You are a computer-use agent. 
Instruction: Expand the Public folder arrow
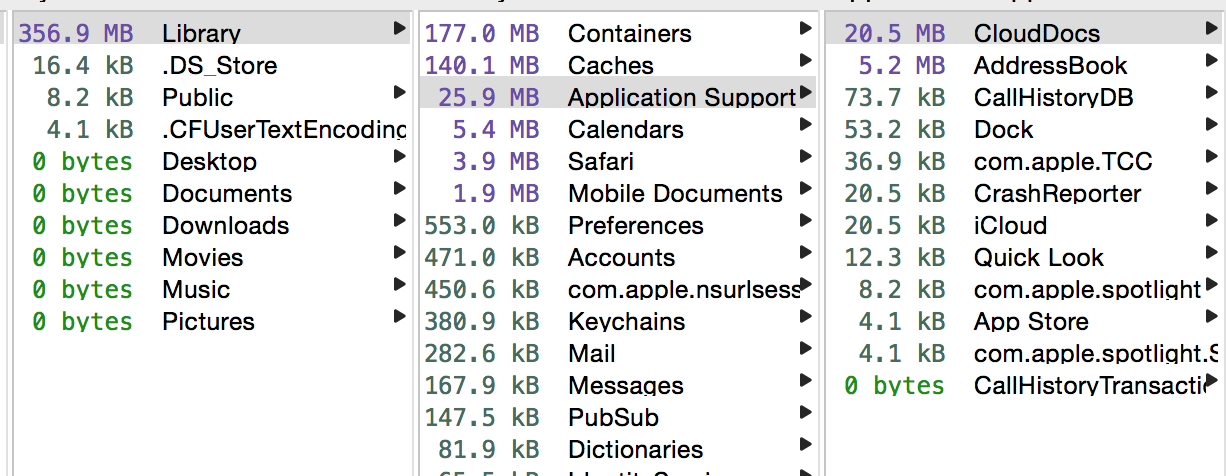400,92
